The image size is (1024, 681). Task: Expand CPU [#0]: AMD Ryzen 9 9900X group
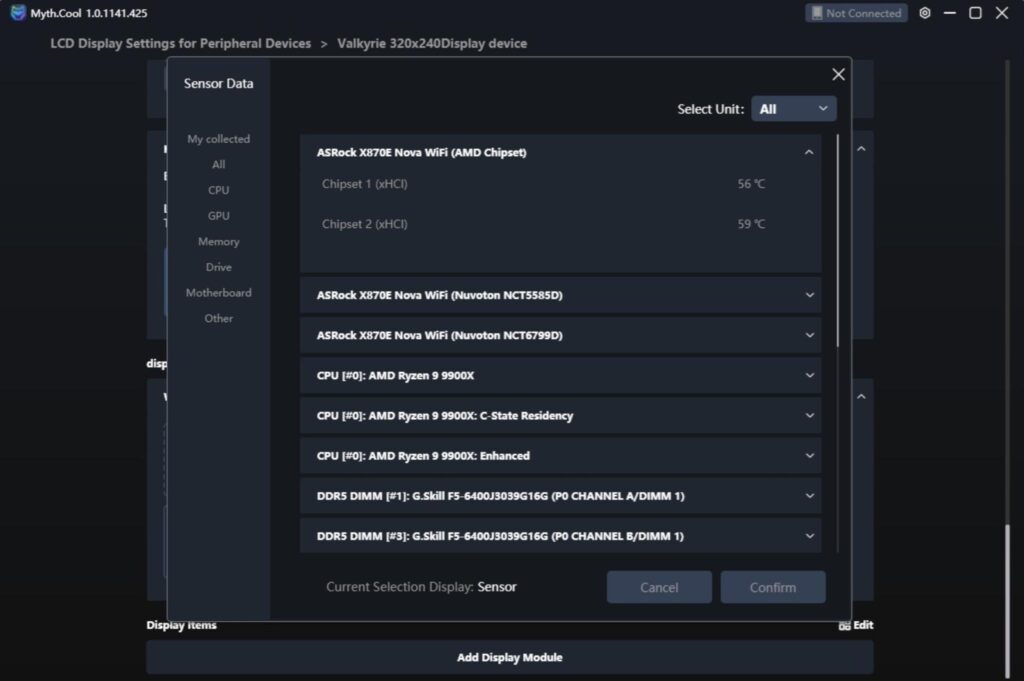(x=560, y=375)
